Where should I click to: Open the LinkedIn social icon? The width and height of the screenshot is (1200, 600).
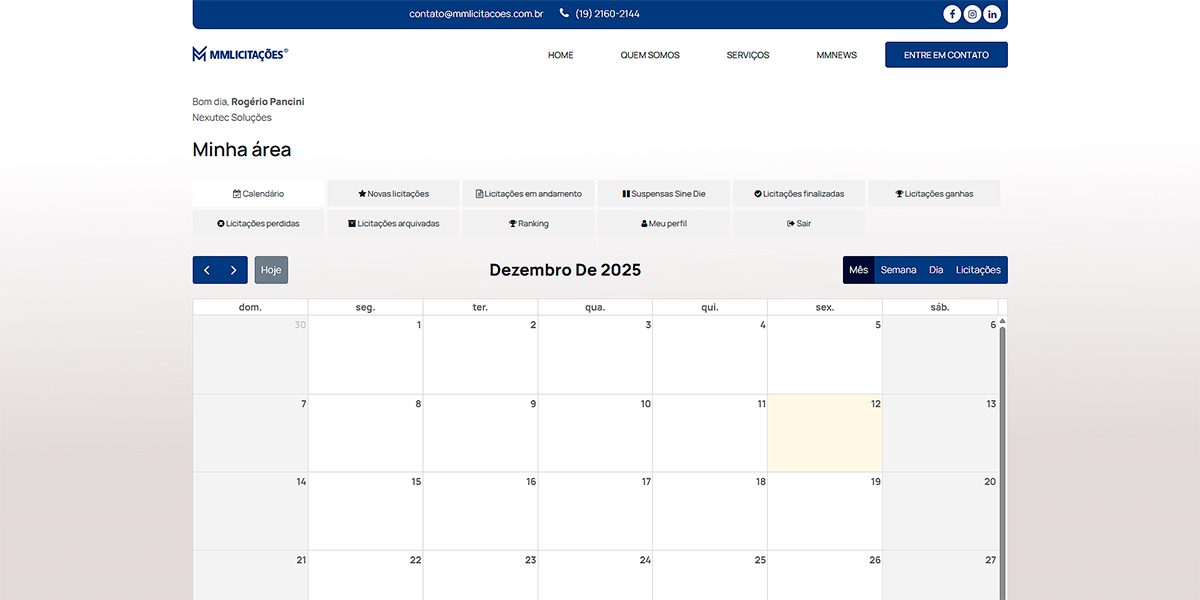pos(992,14)
